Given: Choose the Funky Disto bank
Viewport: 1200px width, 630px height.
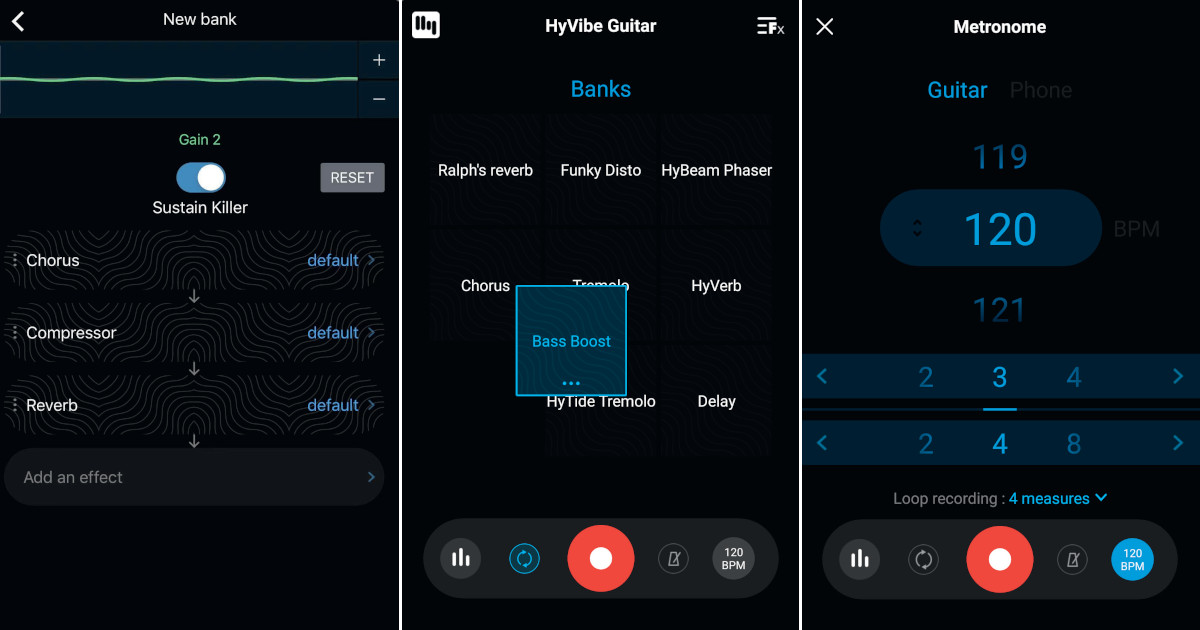Looking at the screenshot, I should coord(601,170).
